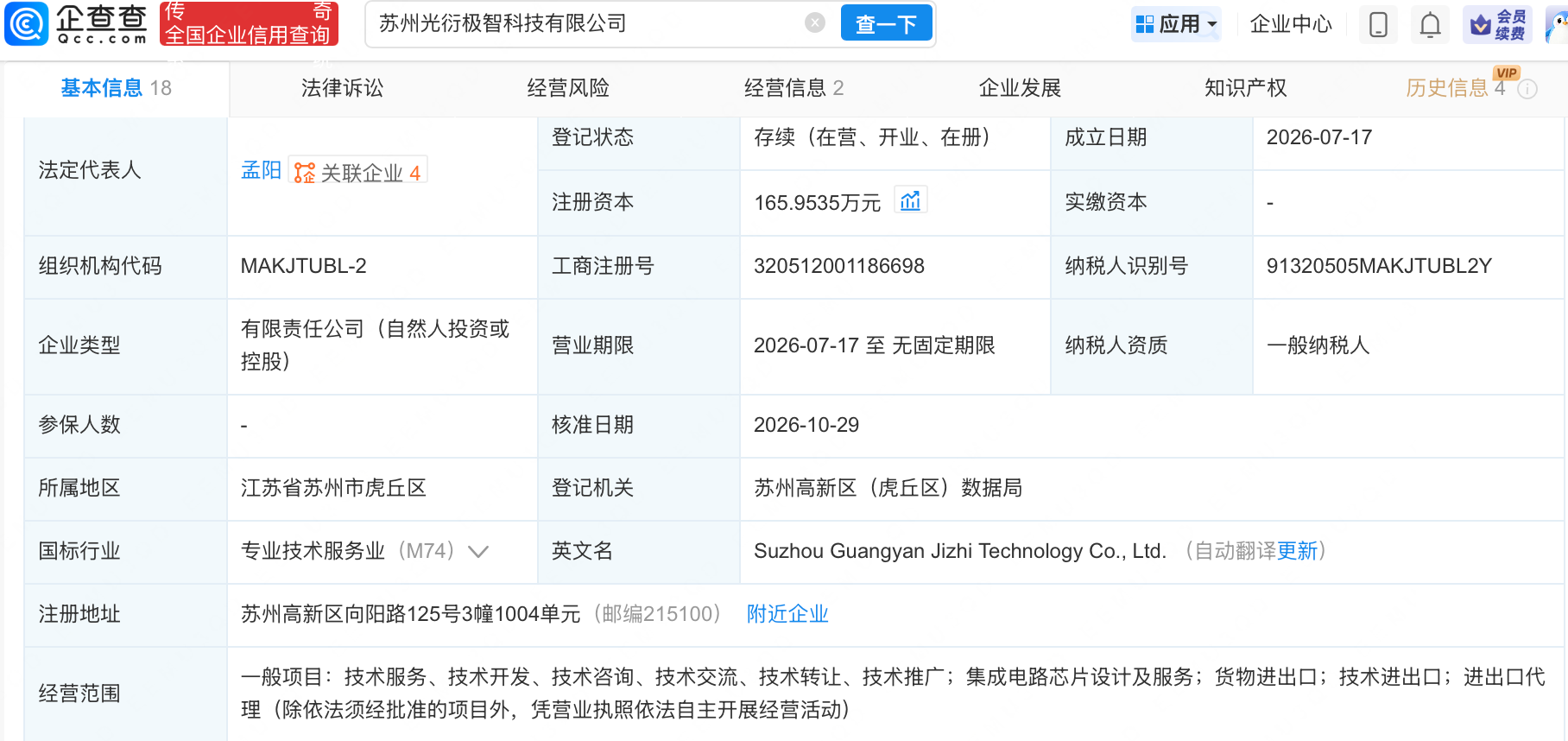
Task: Click 更新 link beside English name
Action: point(1297,551)
